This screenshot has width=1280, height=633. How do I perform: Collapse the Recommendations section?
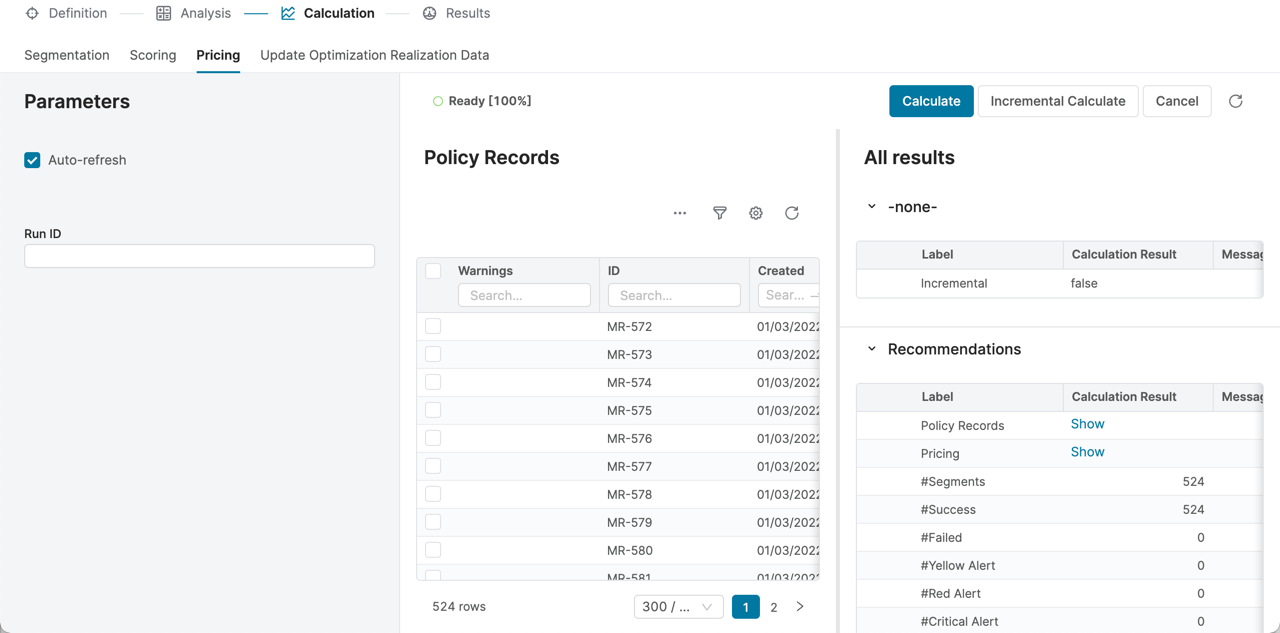click(872, 349)
